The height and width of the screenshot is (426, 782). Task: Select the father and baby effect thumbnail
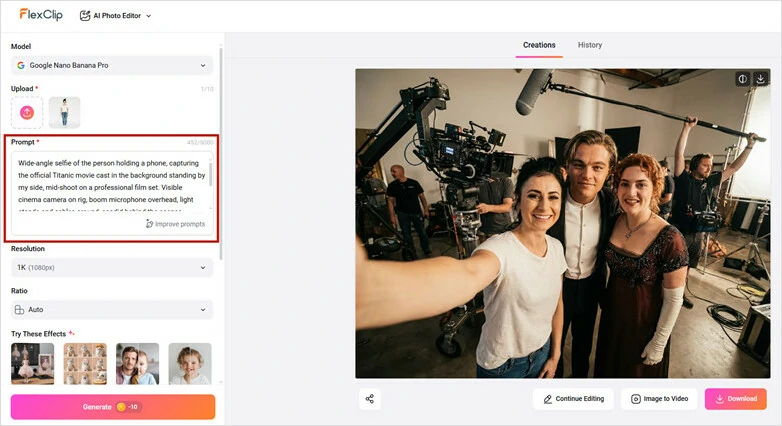(x=138, y=364)
